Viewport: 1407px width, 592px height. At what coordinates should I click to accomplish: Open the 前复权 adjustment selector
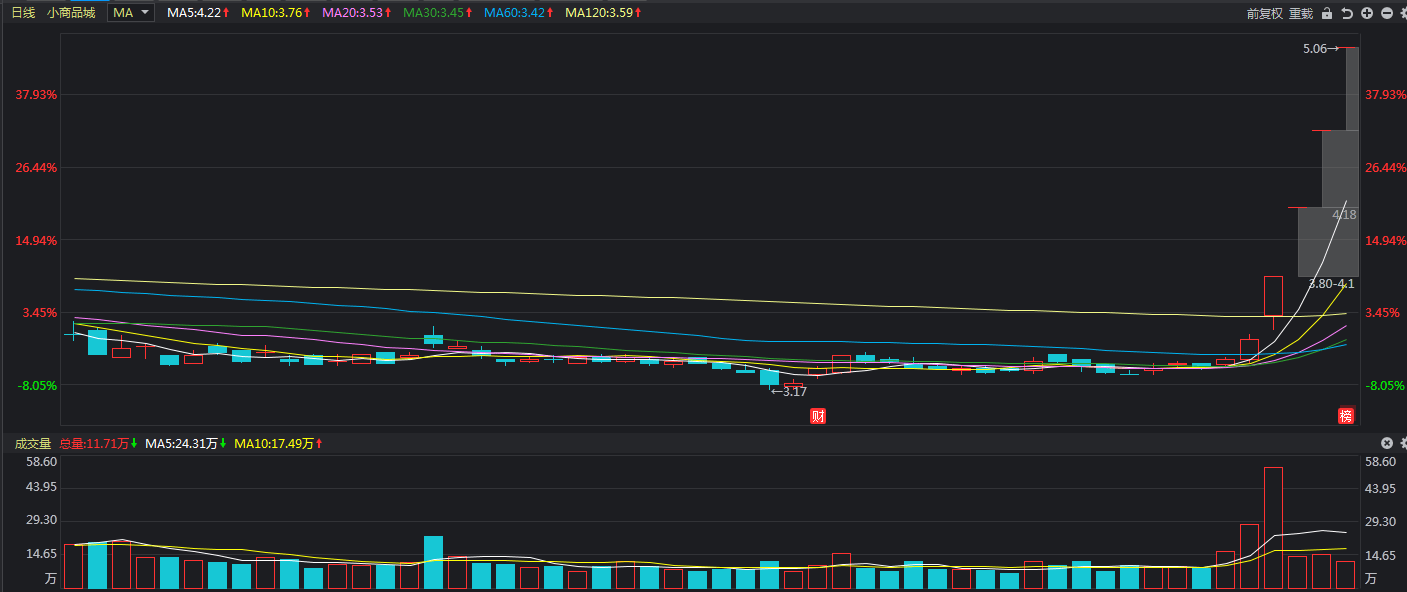coord(1264,13)
